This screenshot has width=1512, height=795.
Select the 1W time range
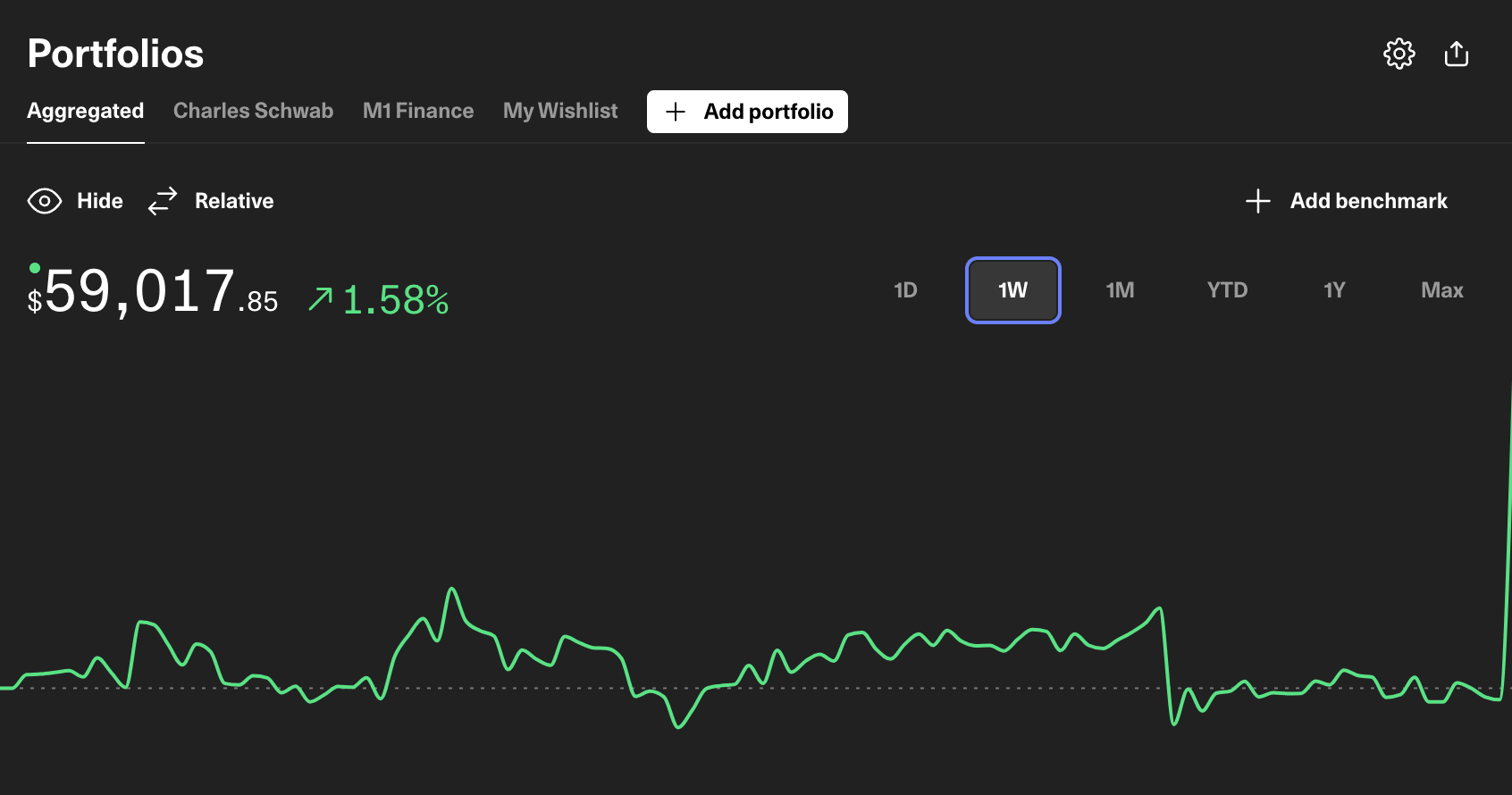coord(1012,290)
